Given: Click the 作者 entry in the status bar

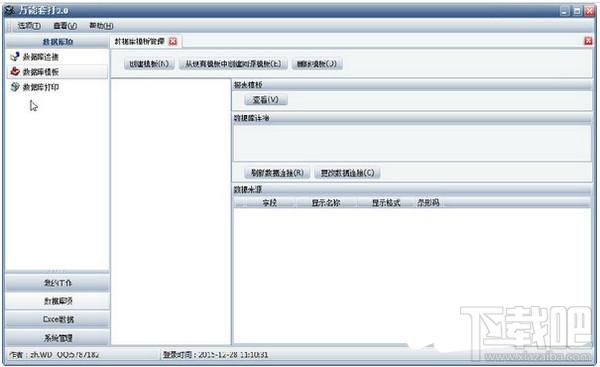Looking at the screenshot, I should [x=54, y=355].
